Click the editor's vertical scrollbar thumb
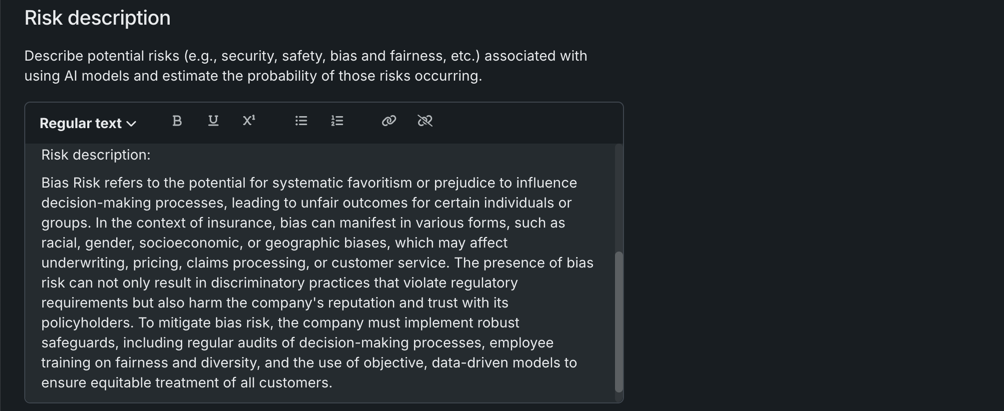The width and height of the screenshot is (1004, 411). pos(618,320)
